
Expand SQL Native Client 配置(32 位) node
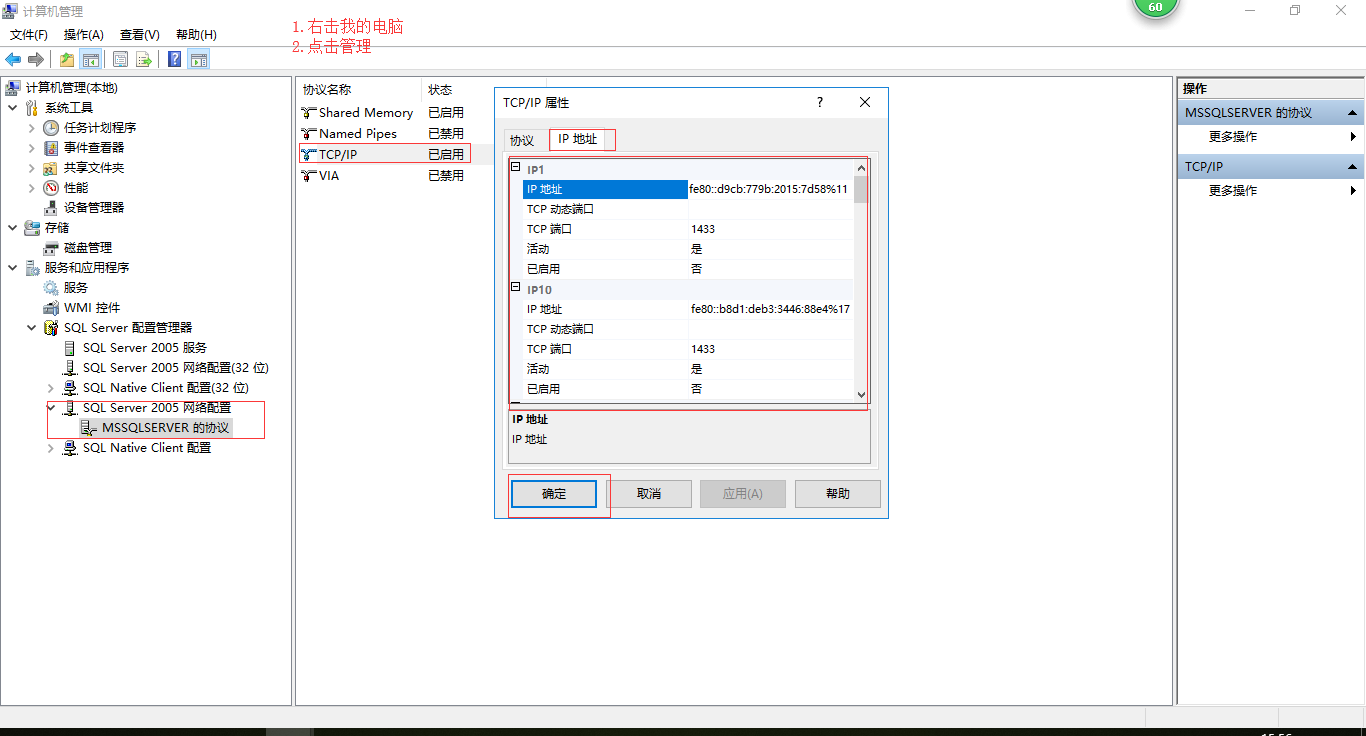click(x=50, y=387)
